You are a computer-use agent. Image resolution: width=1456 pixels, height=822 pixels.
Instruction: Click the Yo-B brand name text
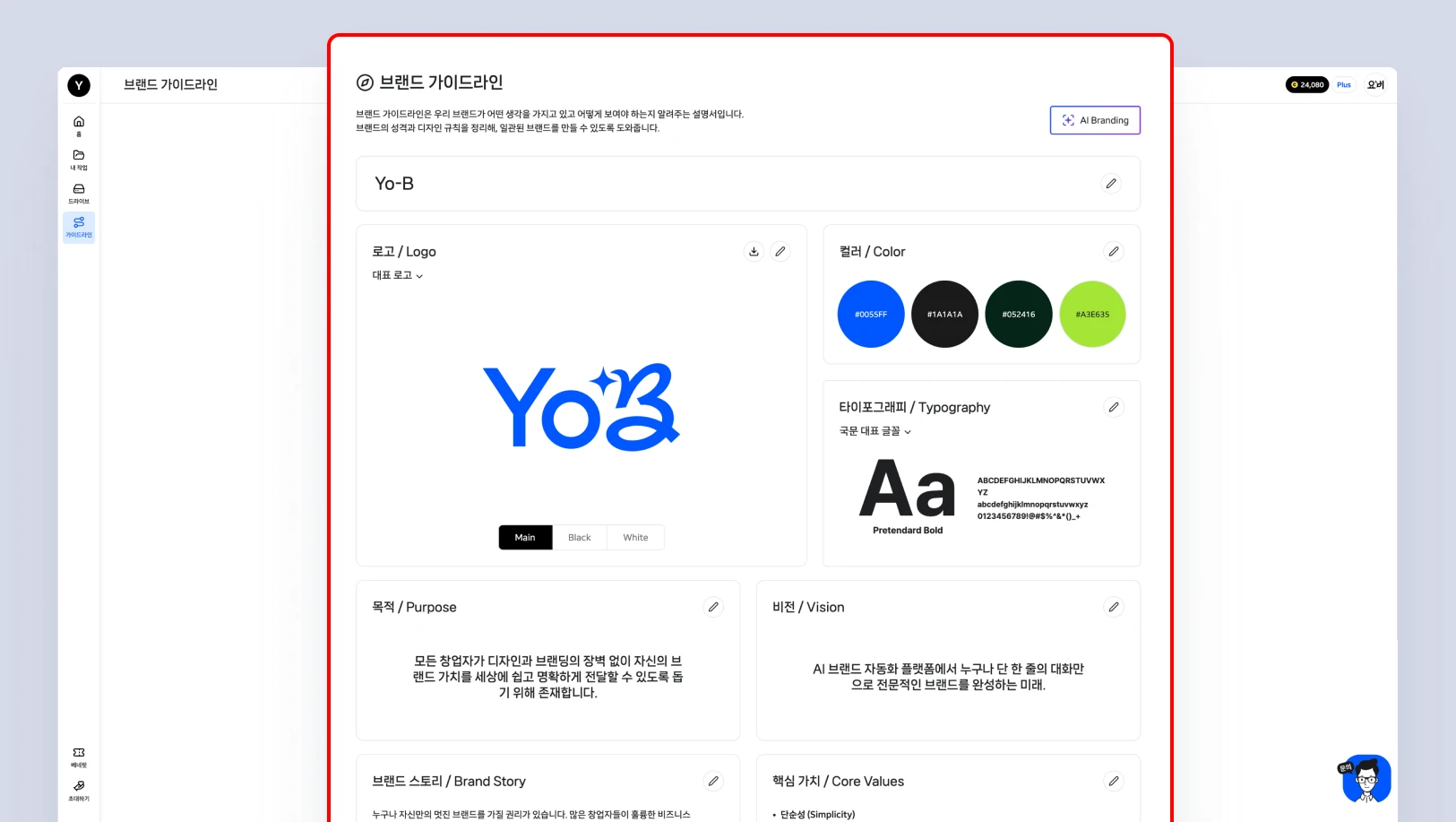tap(394, 184)
